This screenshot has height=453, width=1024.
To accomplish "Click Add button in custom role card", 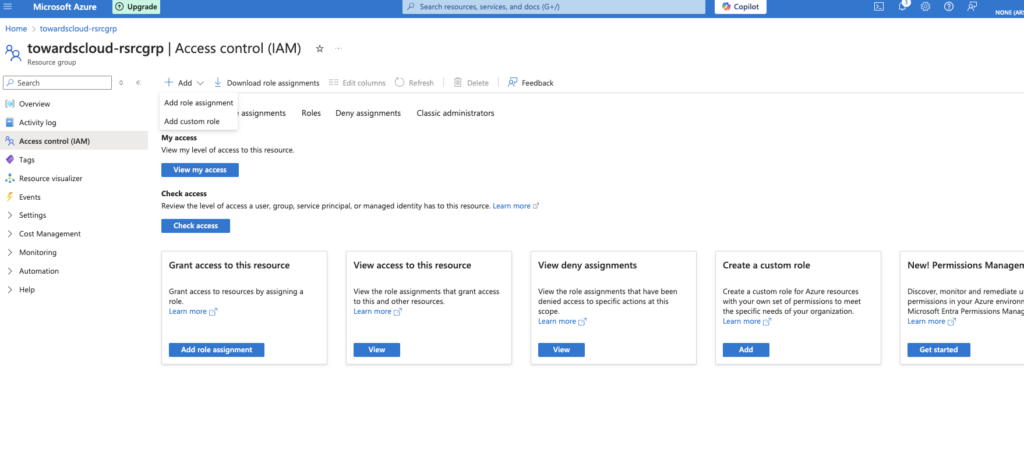I will pyautogui.click(x=746, y=350).
